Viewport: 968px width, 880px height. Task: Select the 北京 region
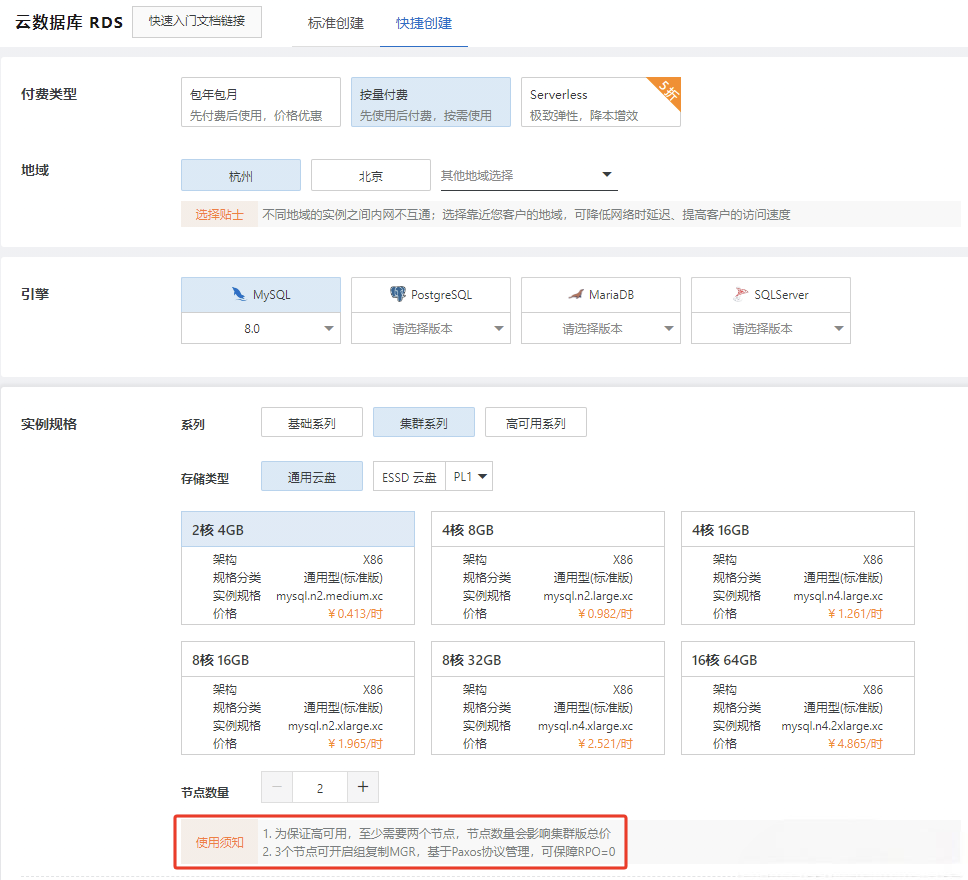[x=370, y=175]
